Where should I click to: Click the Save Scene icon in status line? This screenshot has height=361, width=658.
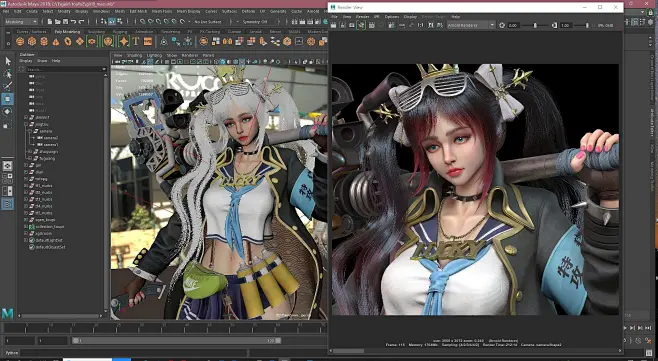click(x=65, y=21)
